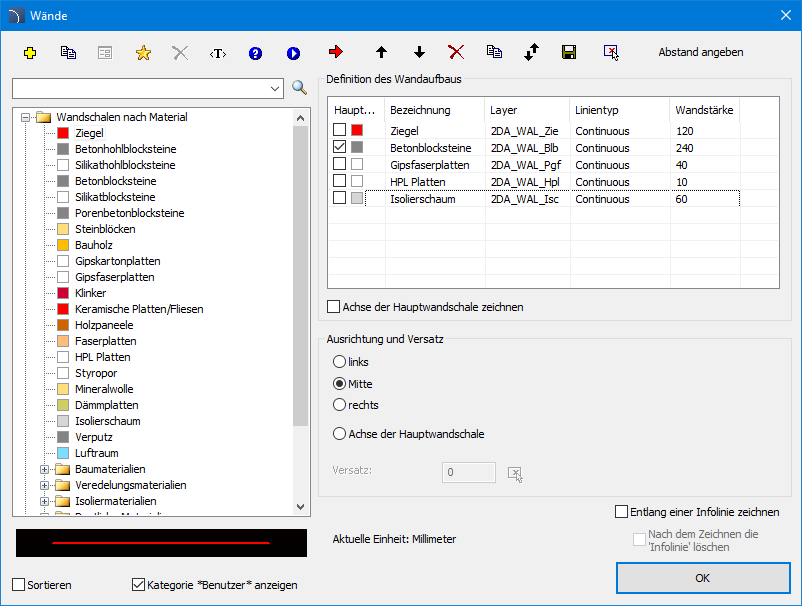Toggle the Sortieren checkbox
This screenshot has width=802, height=606.
click(19, 584)
